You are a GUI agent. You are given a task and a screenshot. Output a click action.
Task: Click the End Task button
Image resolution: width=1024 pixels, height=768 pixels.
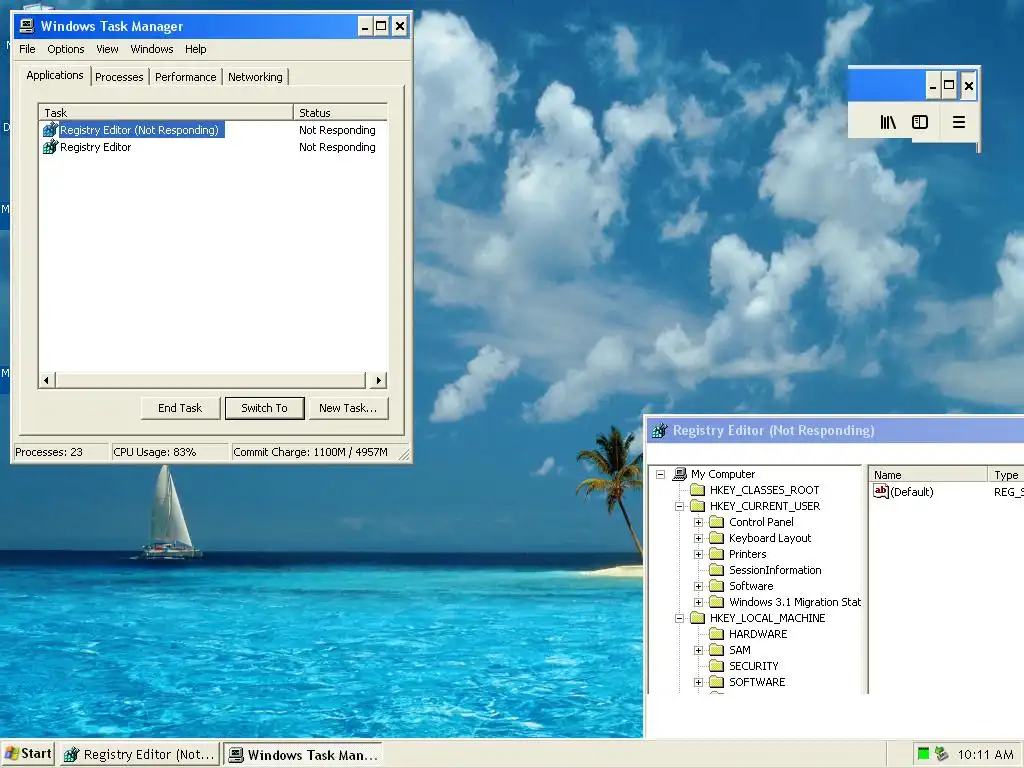tap(180, 408)
